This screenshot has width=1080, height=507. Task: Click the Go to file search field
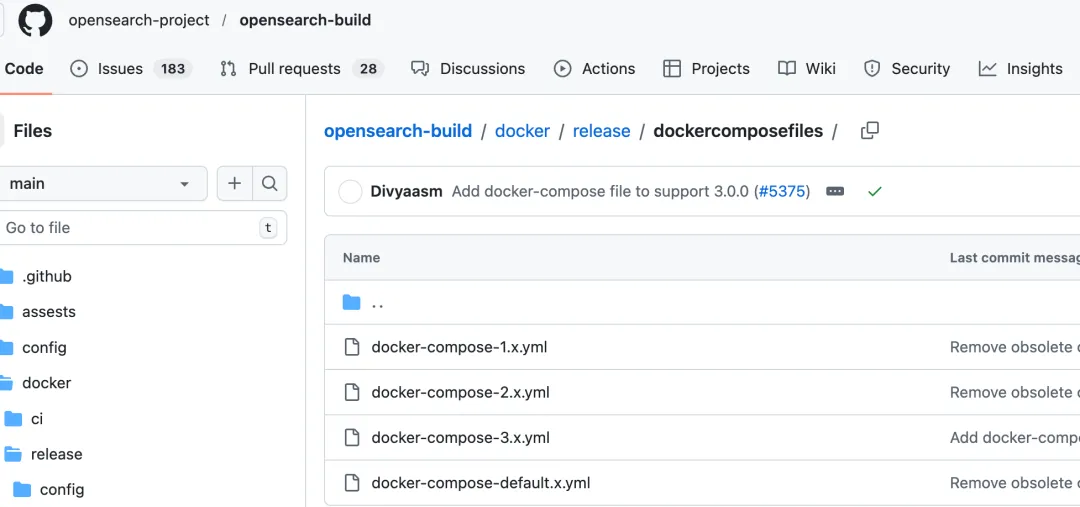(130, 228)
